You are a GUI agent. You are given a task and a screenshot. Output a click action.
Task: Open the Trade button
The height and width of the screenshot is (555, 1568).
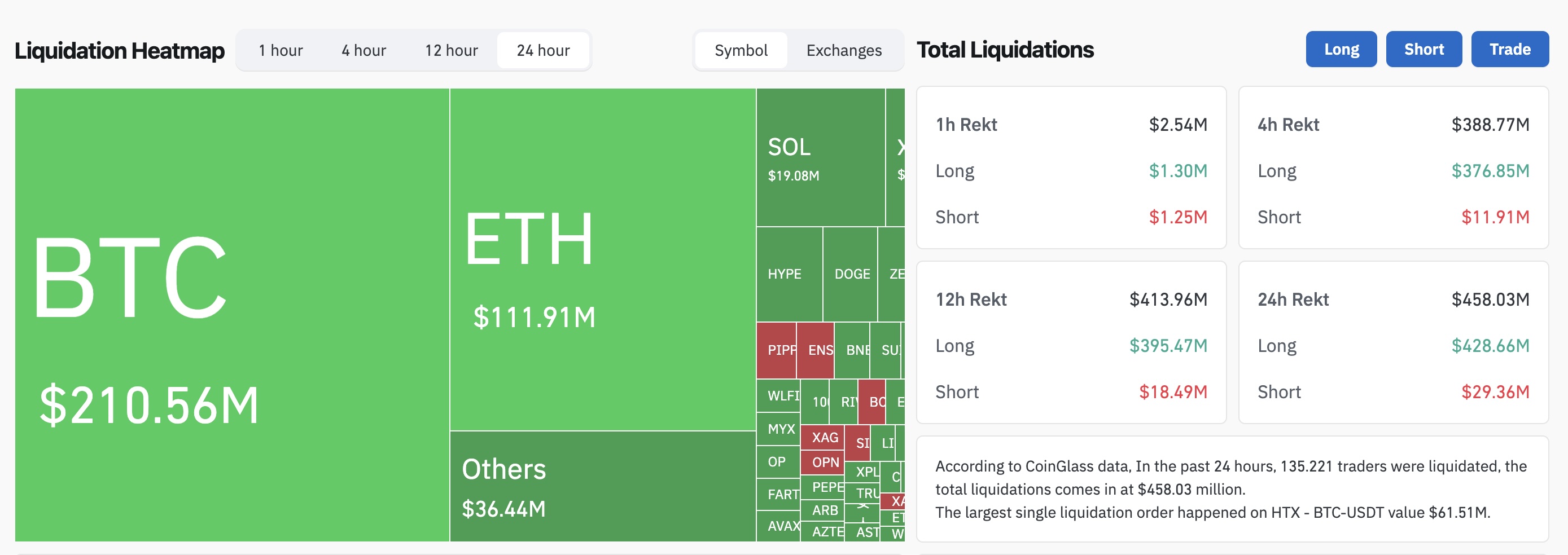1509,49
